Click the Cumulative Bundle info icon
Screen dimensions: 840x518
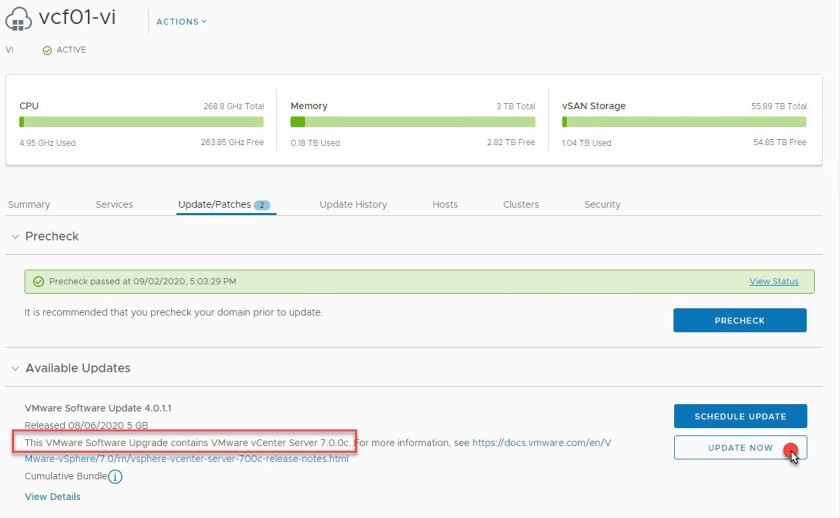(x=115, y=477)
